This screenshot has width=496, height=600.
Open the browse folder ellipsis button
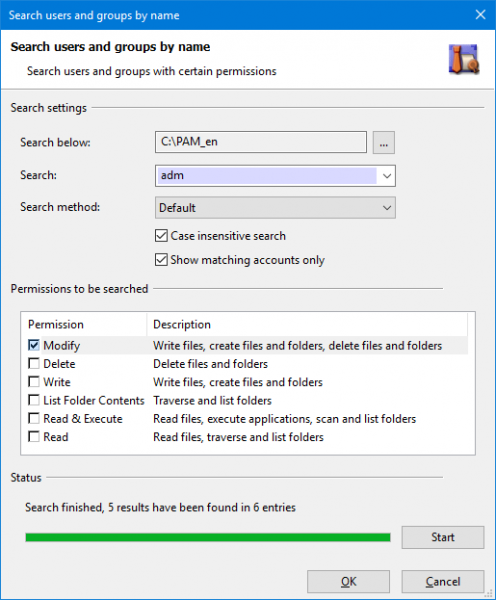(x=383, y=142)
